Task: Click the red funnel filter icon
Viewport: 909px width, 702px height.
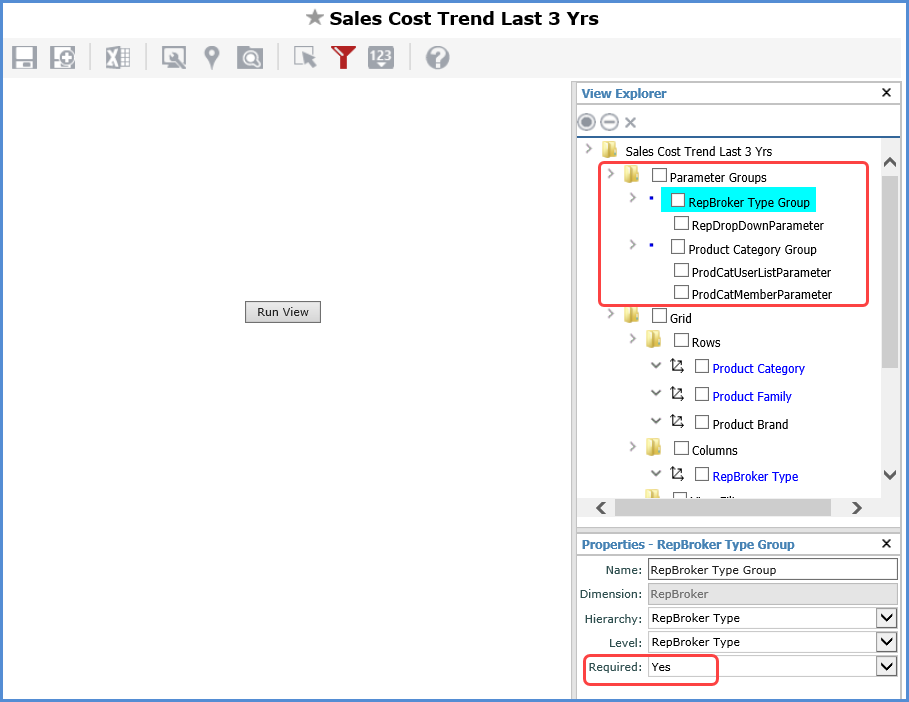Action: coord(344,57)
